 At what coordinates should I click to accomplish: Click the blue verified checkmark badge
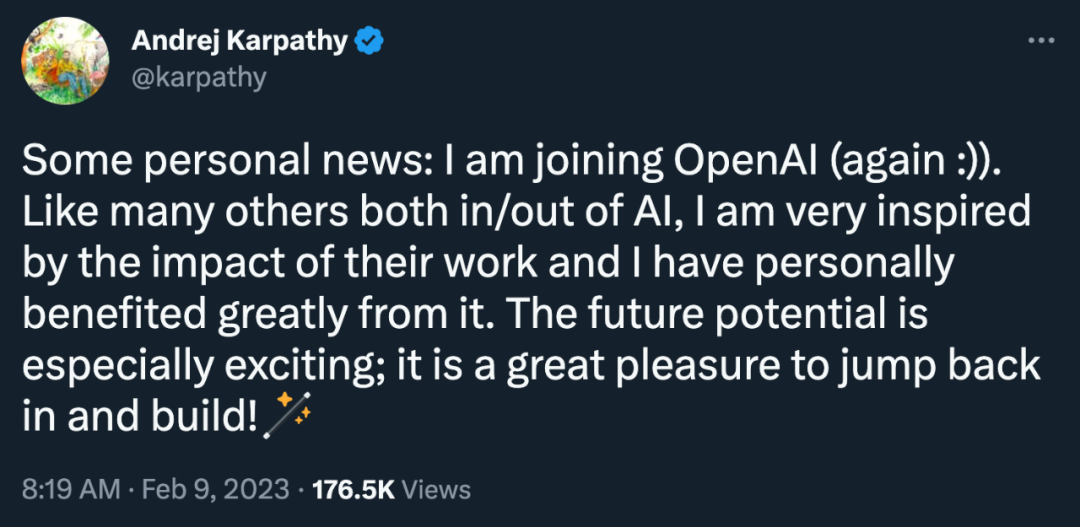coord(368,43)
